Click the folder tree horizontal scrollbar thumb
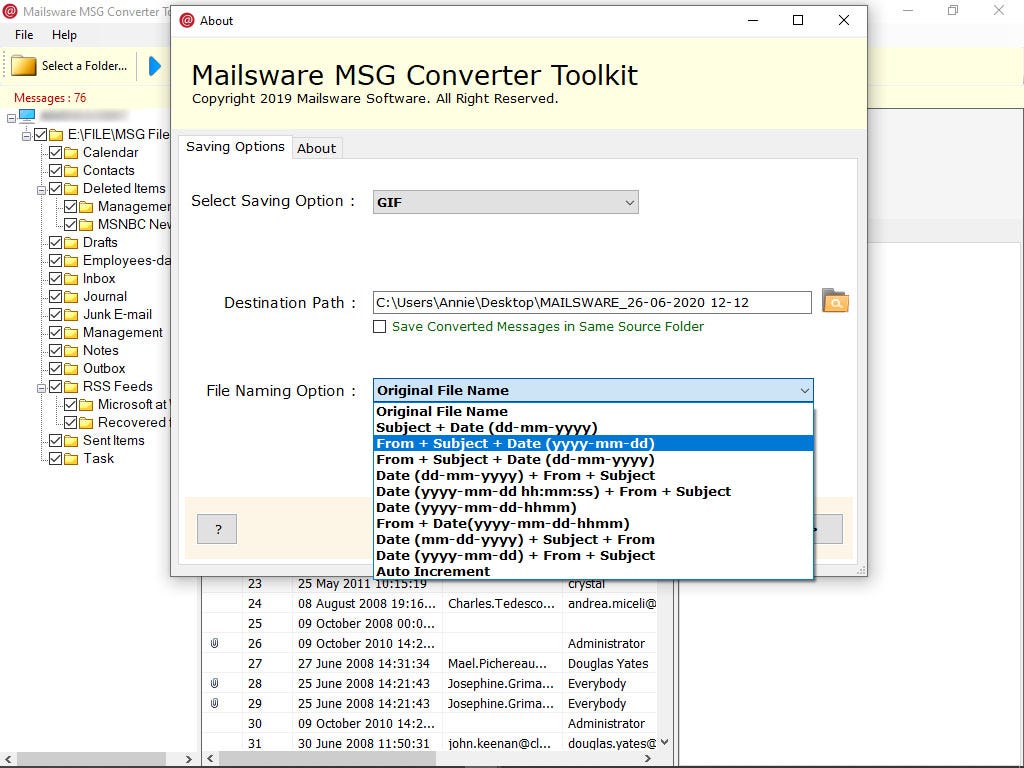 point(91,759)
